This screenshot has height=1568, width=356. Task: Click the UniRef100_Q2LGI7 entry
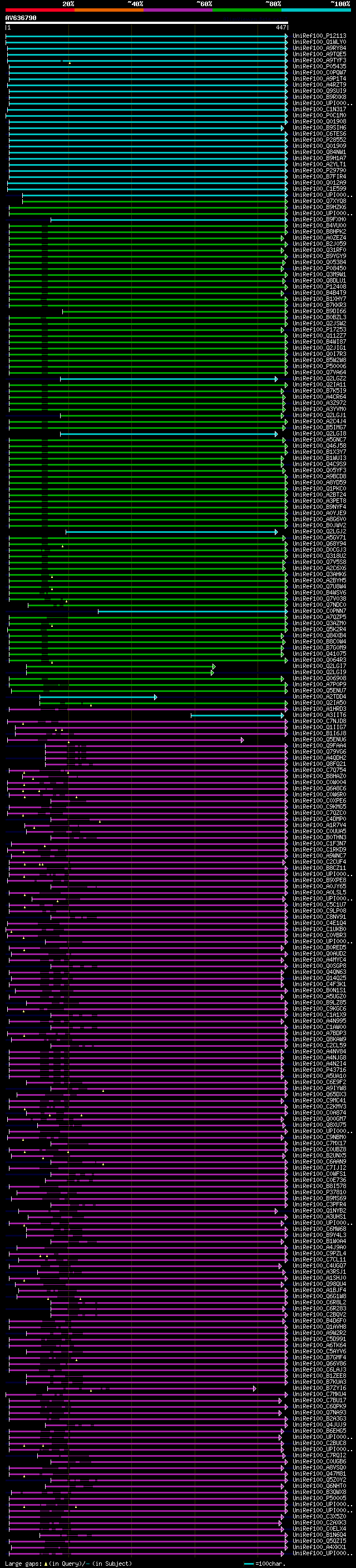319,666
